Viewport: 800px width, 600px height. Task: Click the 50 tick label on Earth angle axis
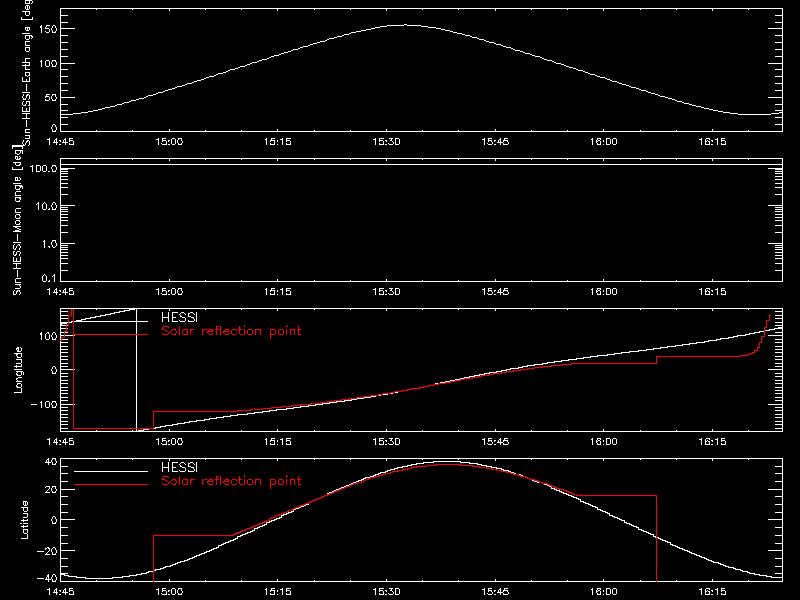coord(51,97)
